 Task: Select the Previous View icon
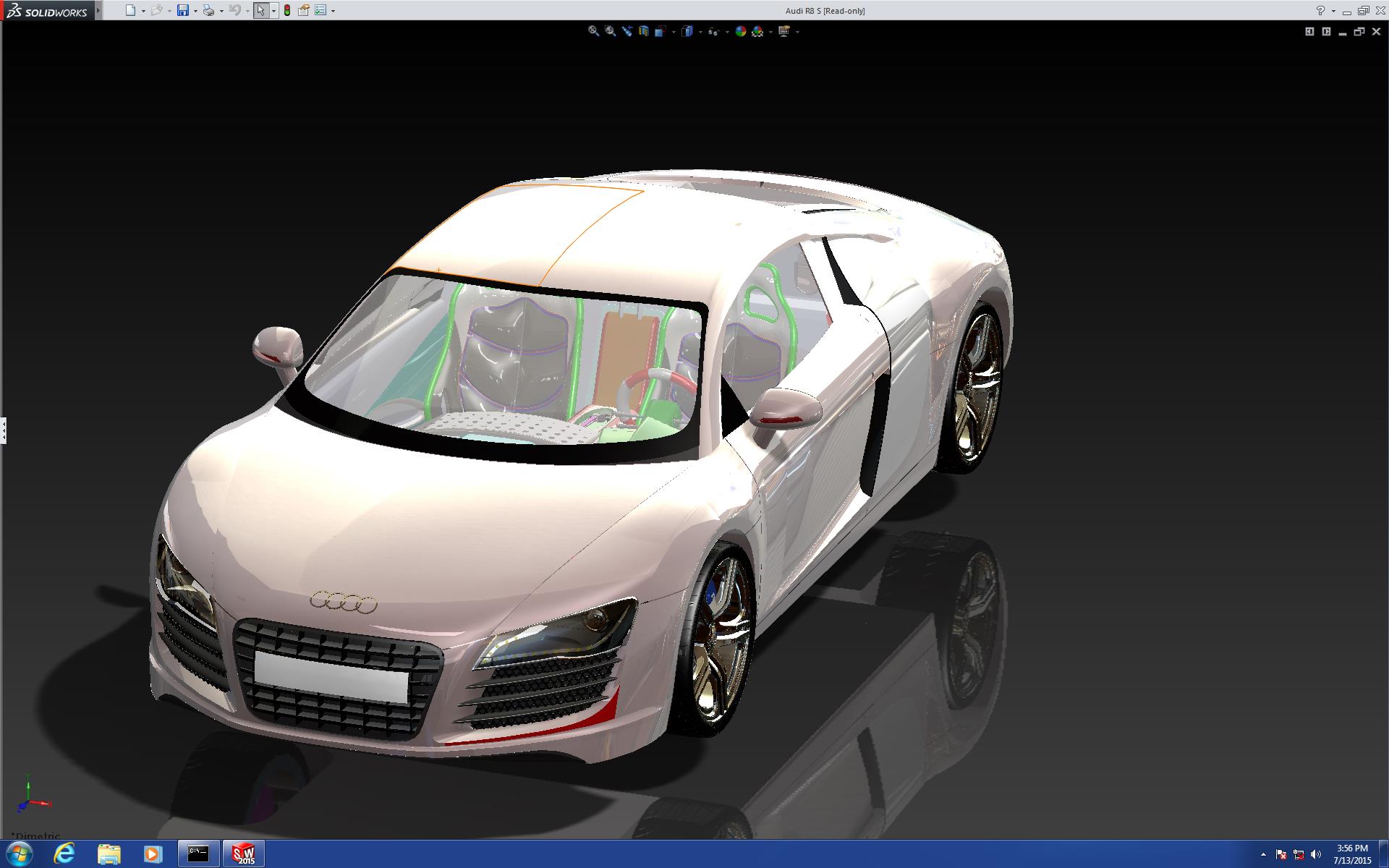627,31
